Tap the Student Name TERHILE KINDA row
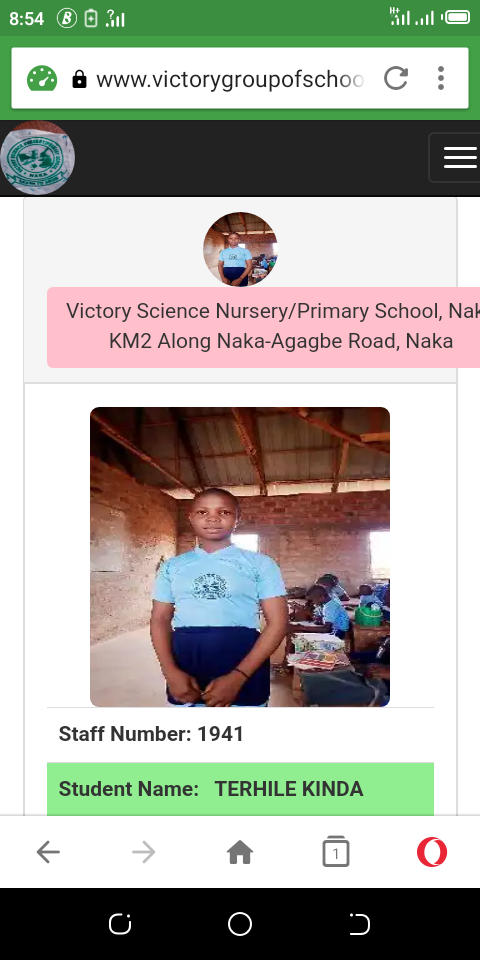 click(x=240, y=789)
